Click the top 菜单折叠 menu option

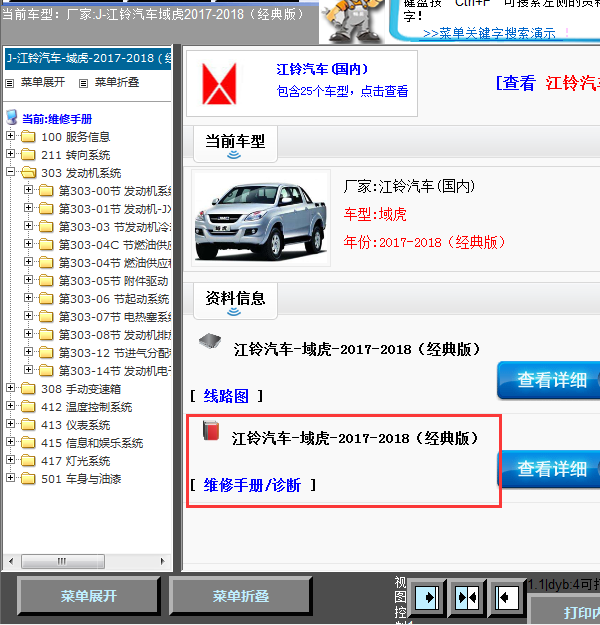(x=117, y=83)
